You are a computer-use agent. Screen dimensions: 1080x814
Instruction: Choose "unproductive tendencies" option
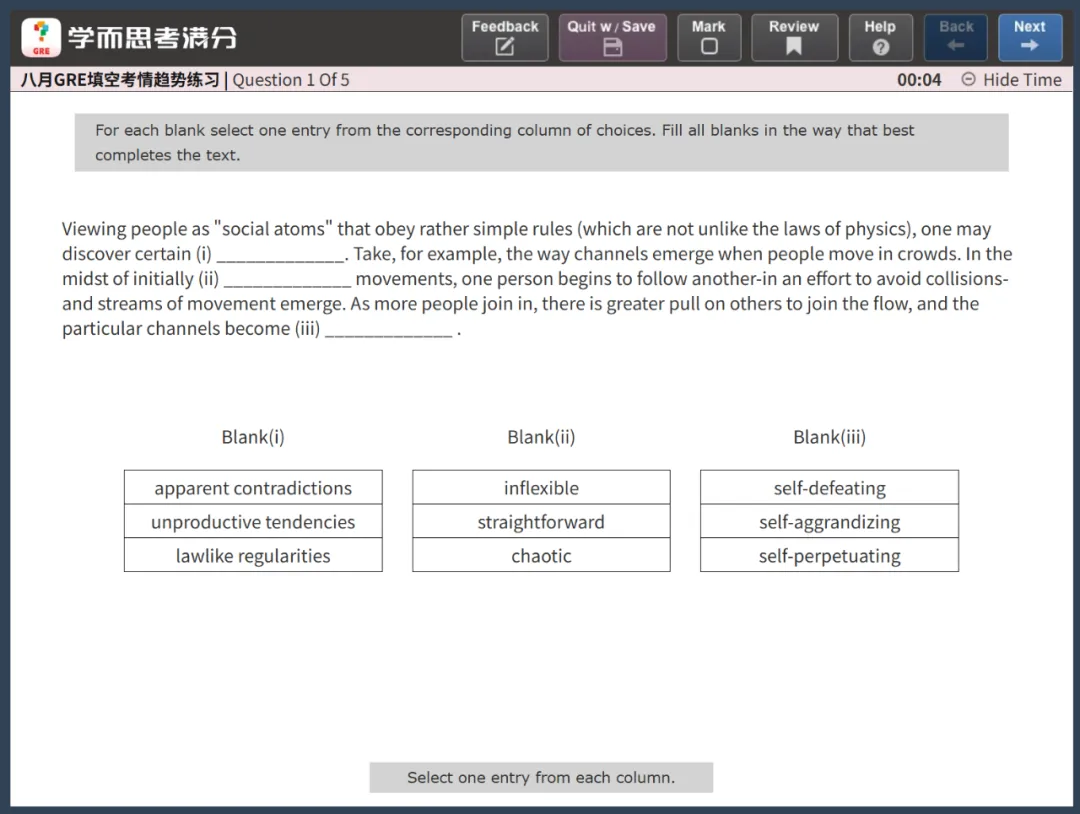pyautogui.click(x=253, y=522)
